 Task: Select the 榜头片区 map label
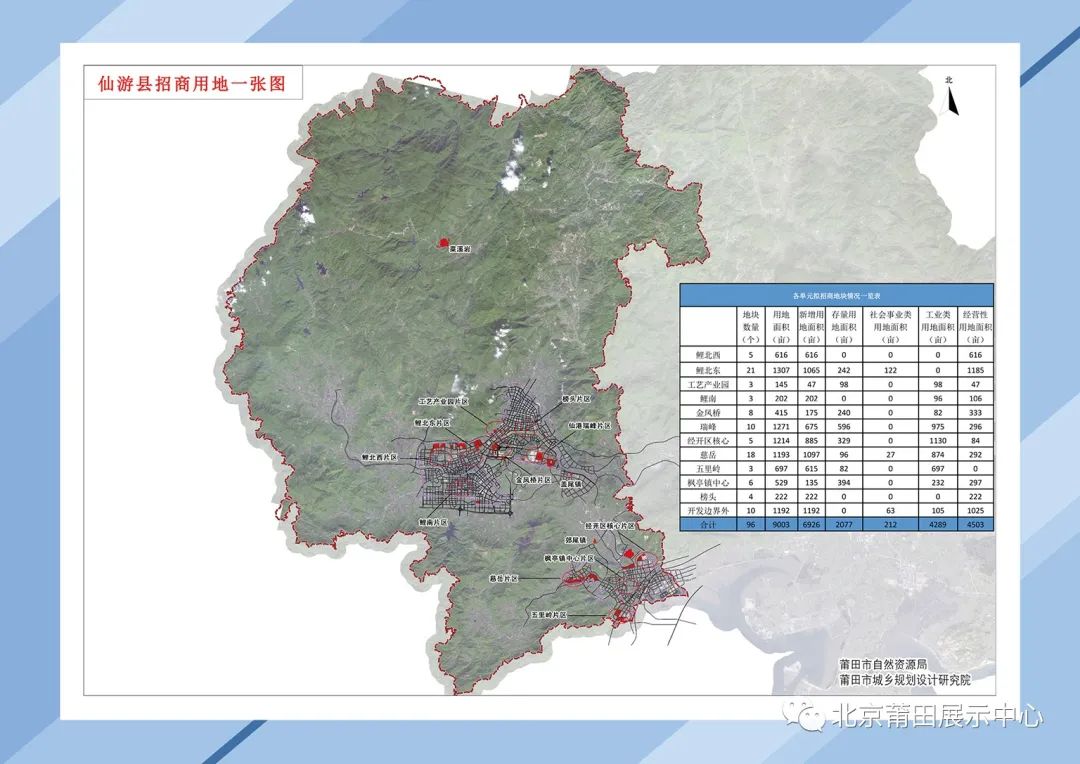click(x=578, y=397)
